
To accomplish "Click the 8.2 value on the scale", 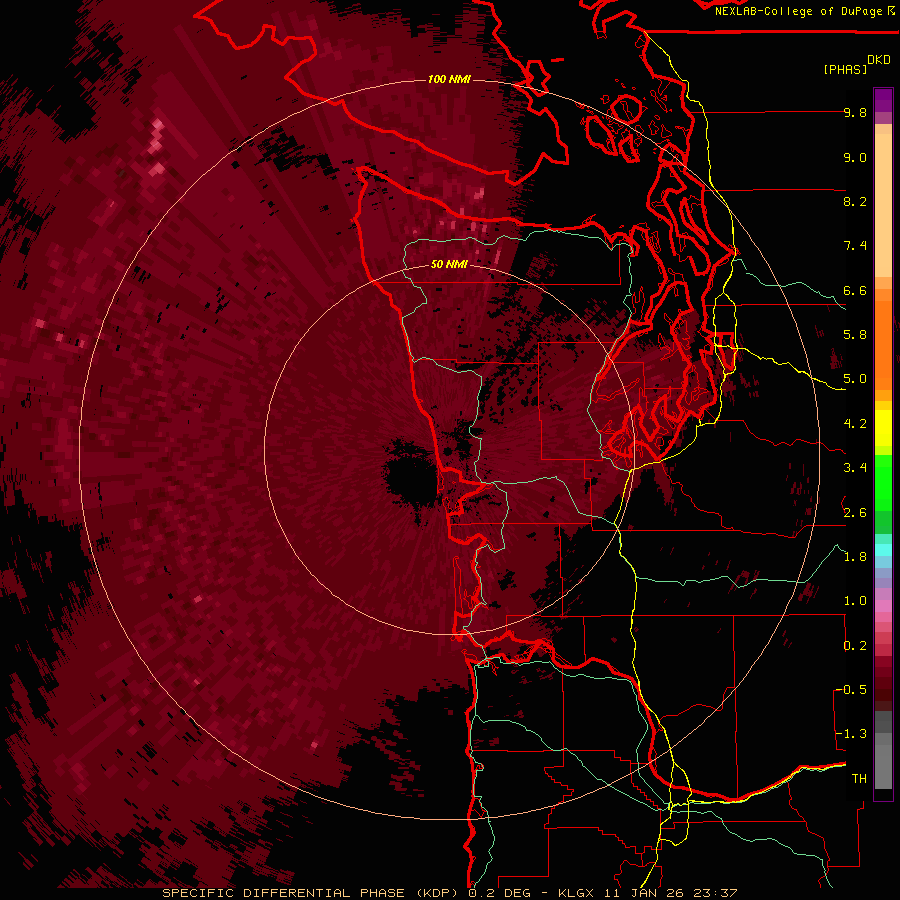I will (855, 201).
